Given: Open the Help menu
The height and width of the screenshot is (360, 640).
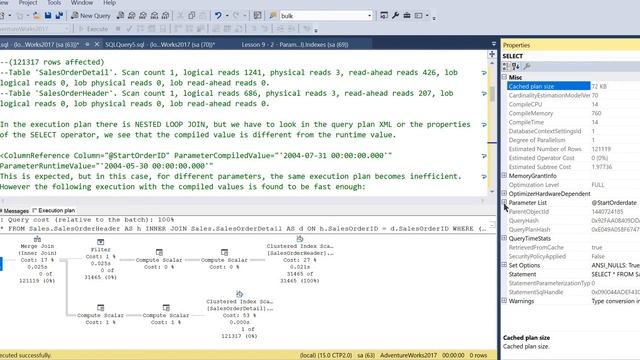Looking at the screenshot, I should [x=109, y=3].
